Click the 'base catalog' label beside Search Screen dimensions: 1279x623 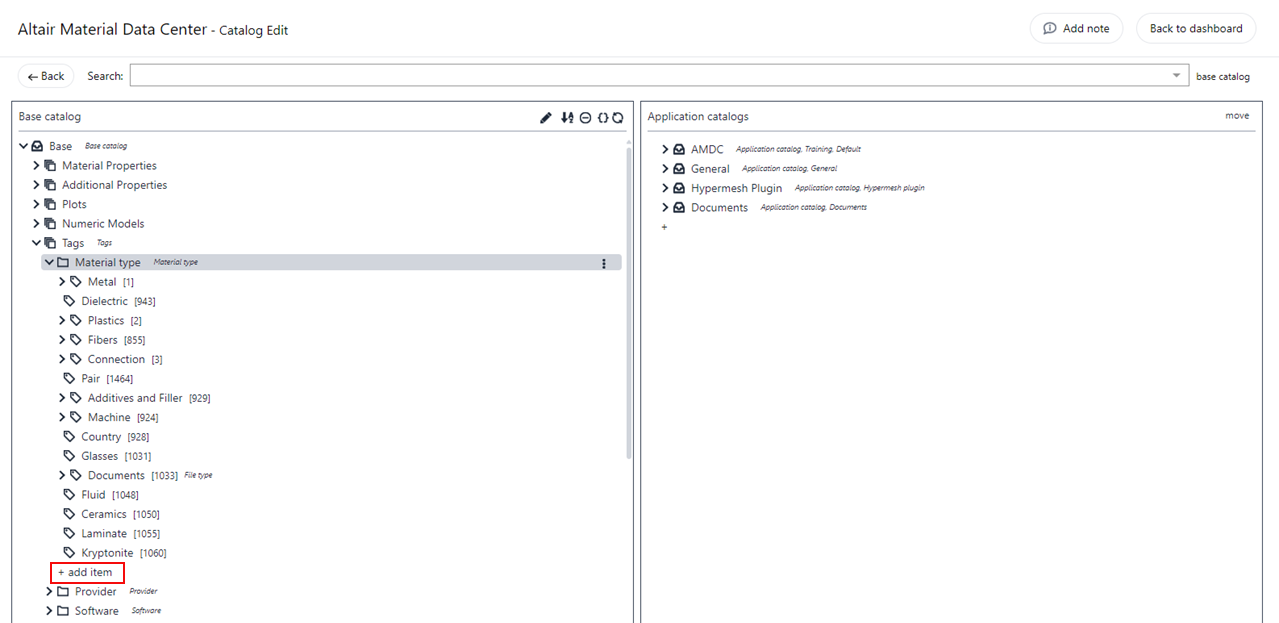[1223, 77]
